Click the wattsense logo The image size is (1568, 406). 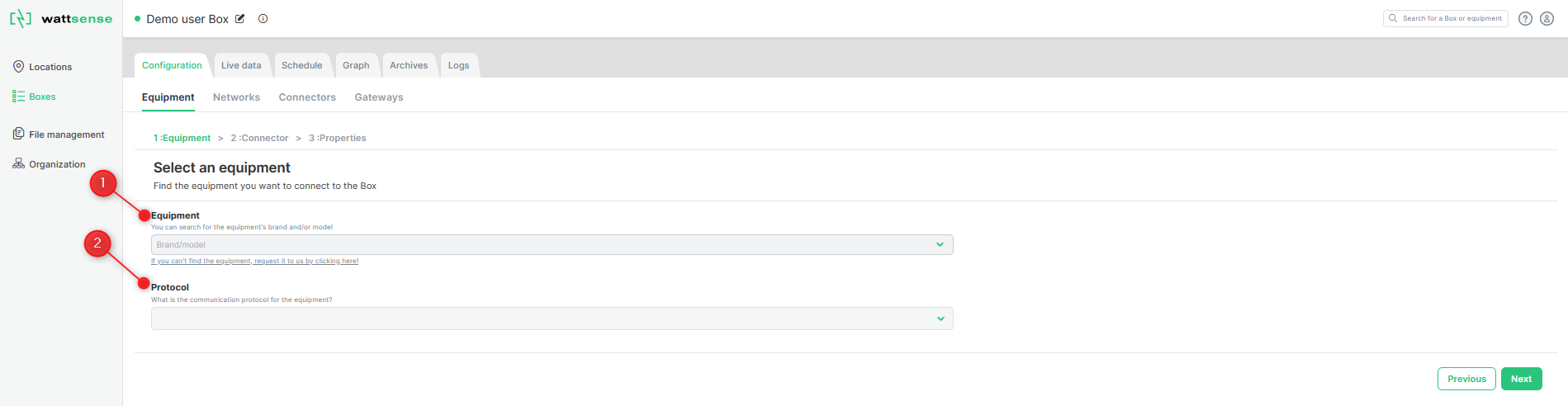61,18
